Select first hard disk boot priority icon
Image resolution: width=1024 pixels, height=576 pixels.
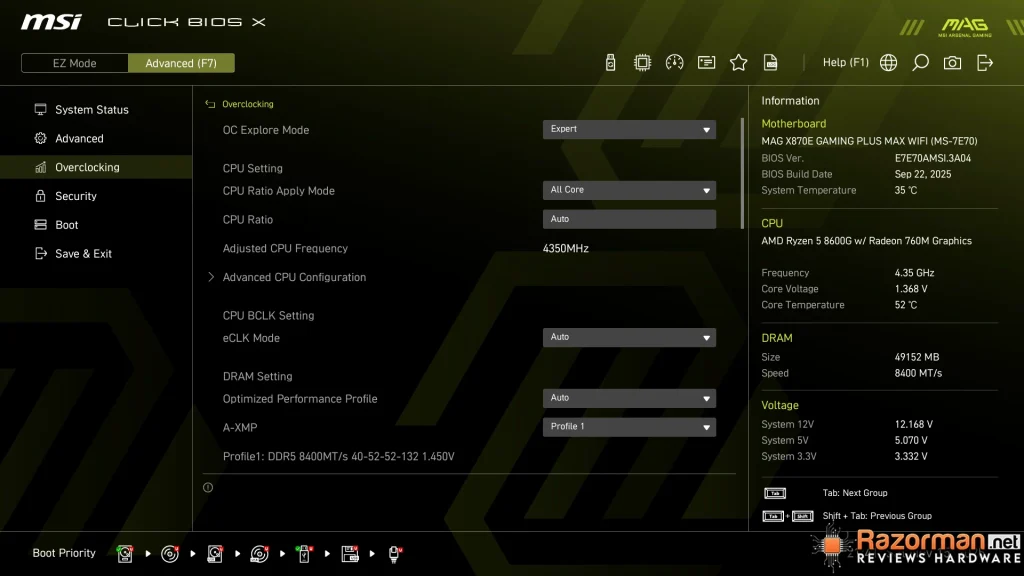125,554
